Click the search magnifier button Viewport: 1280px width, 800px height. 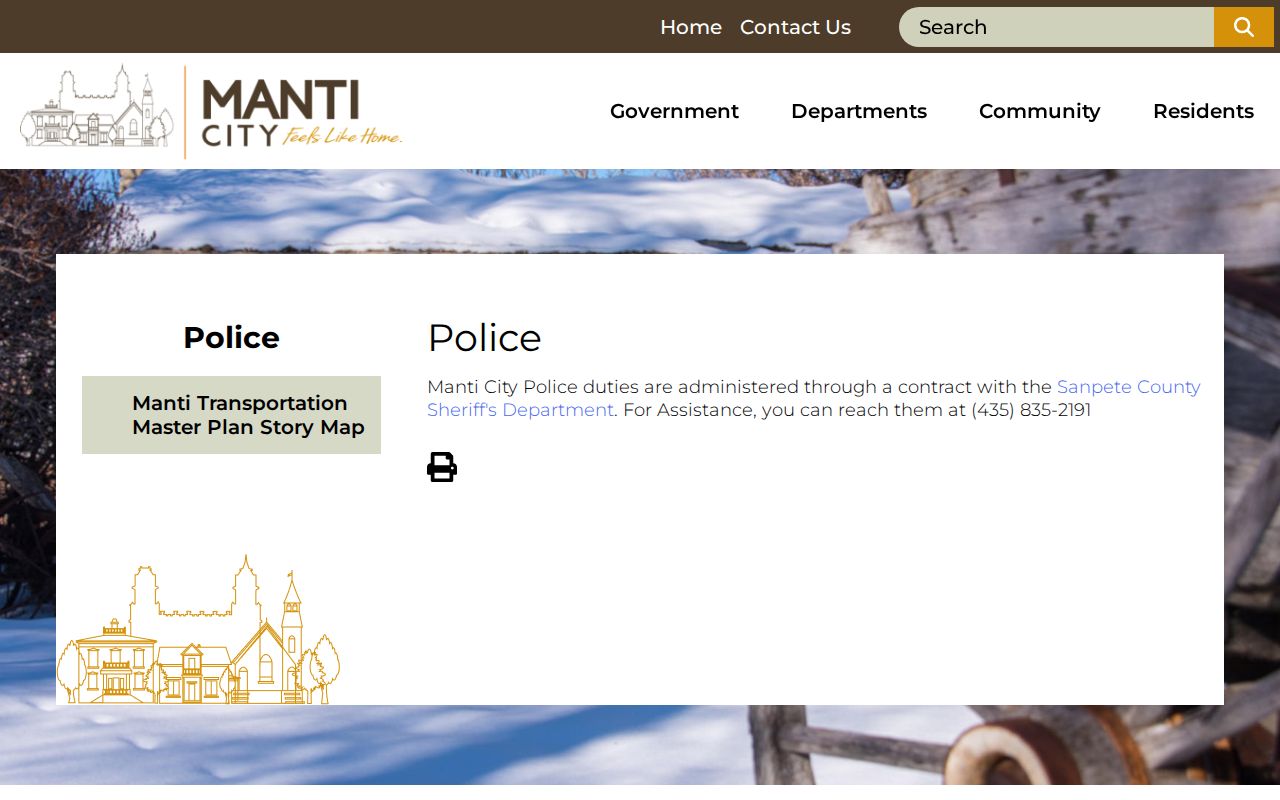(1244, 27)
